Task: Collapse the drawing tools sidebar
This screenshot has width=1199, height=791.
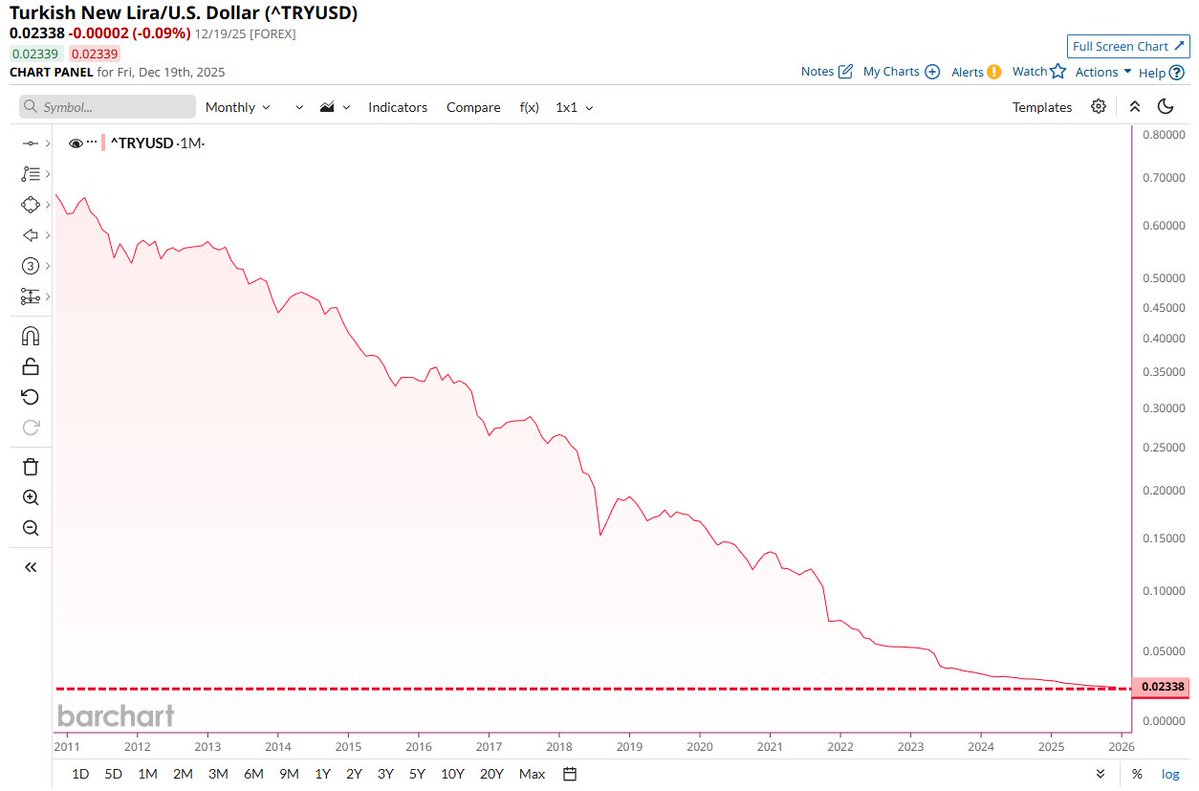Action: [31, 568]
